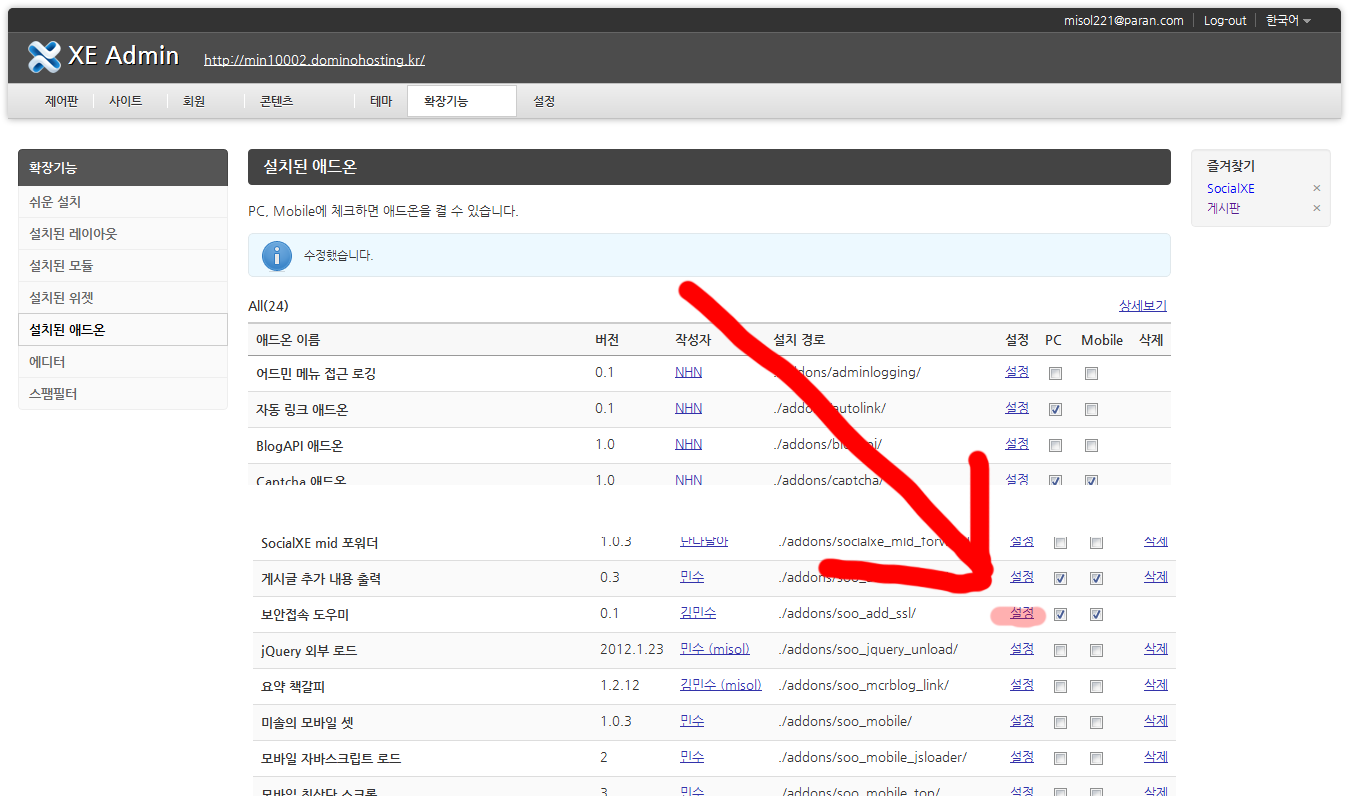Screen dimensions: 1349x796
Task: Open the site URL link in header
Action: coord(314,60)
